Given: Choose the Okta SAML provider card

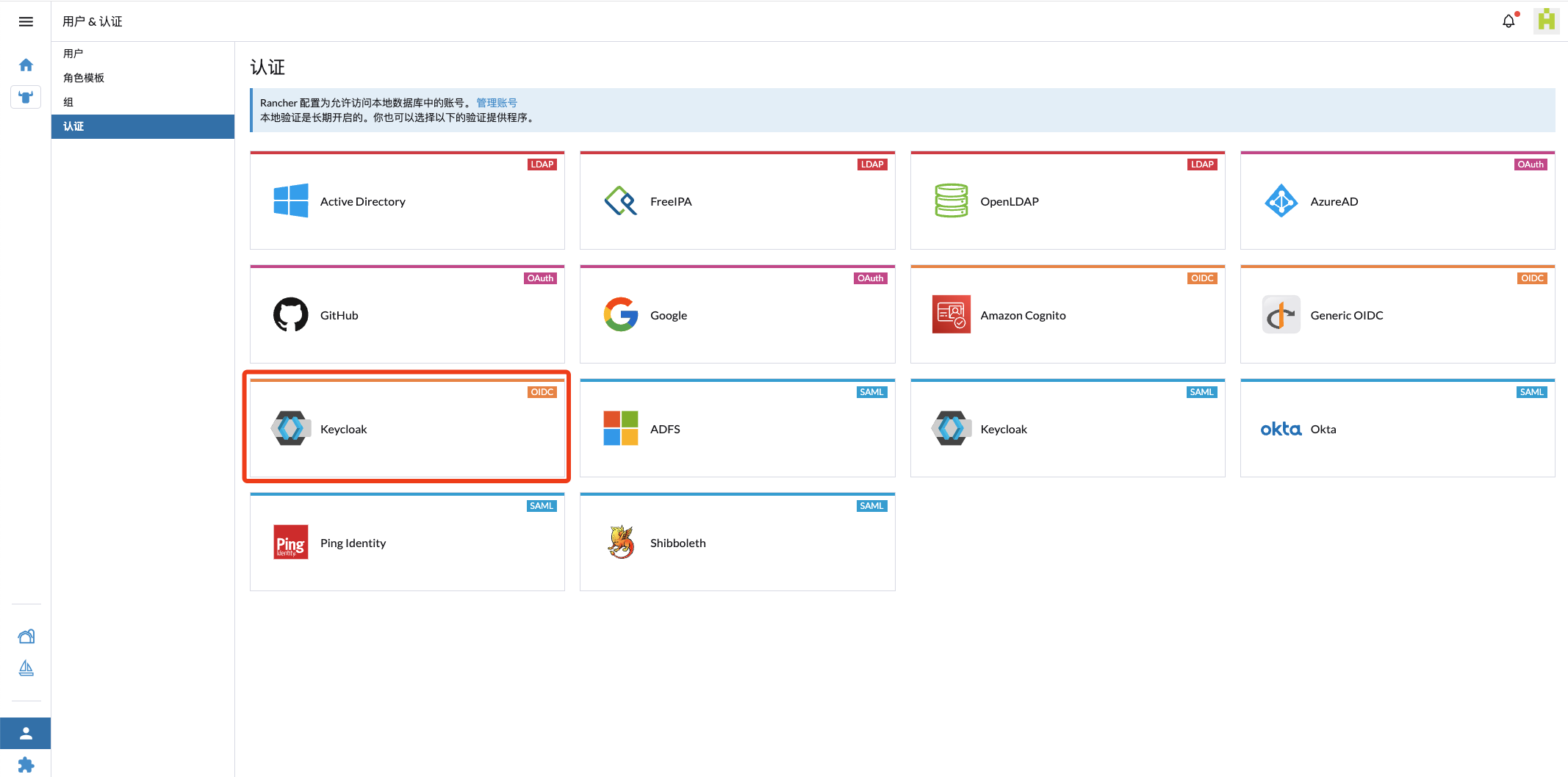Looking at the screenshot, I should [1397, 429].
